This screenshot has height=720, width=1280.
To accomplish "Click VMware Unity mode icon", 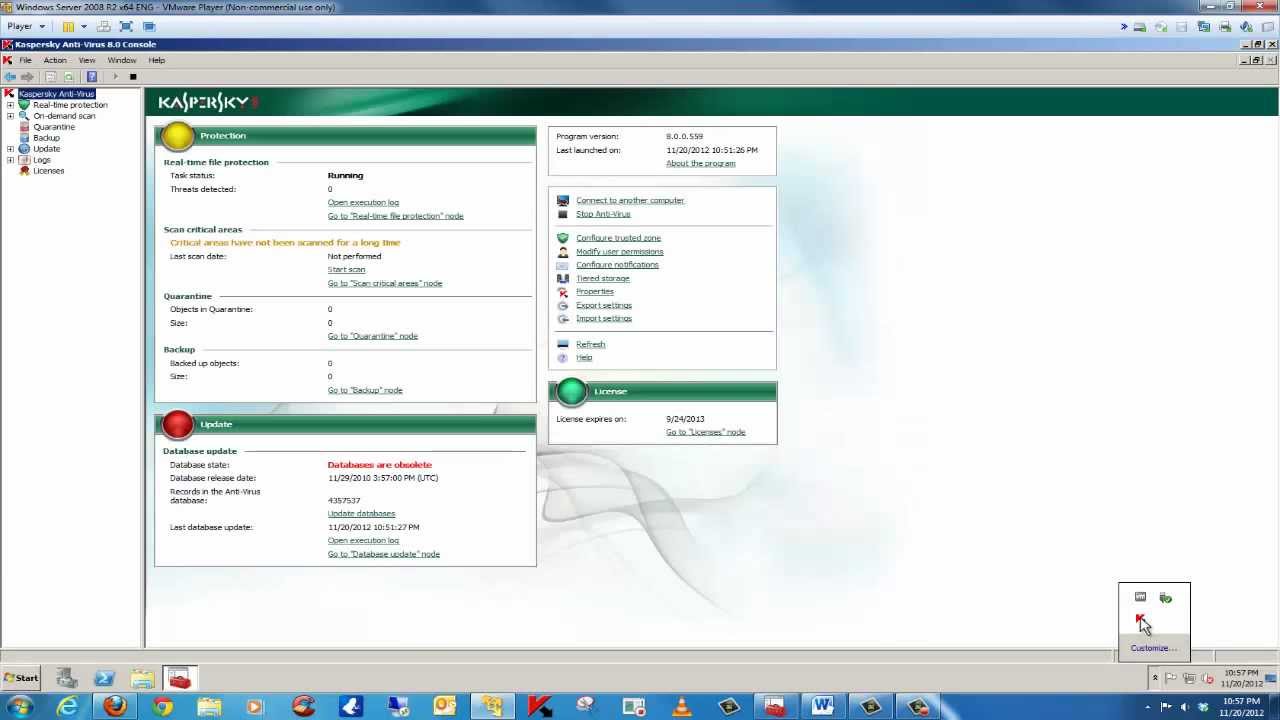I will pos(149,26).
